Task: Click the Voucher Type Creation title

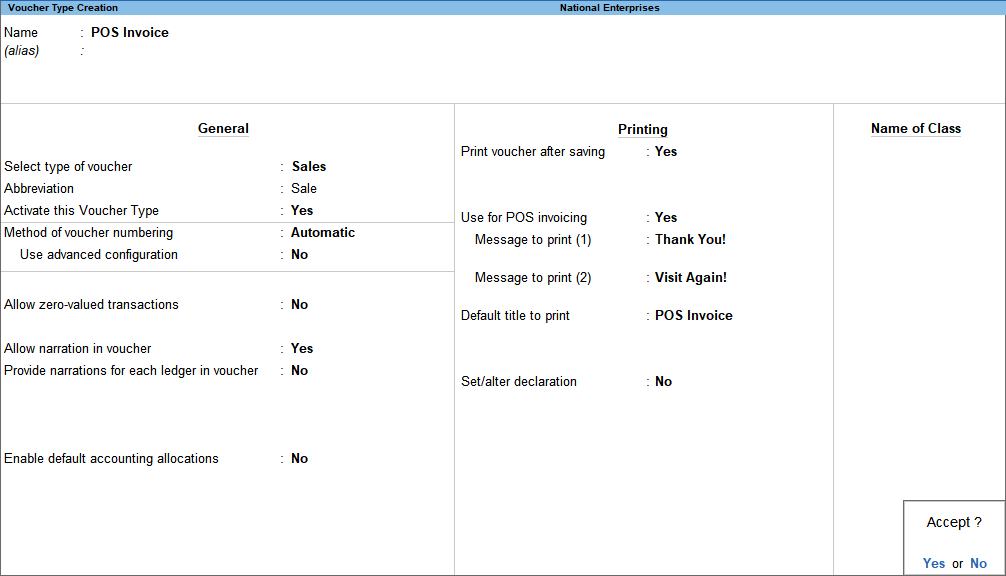Action: click(x=63, y=8)
